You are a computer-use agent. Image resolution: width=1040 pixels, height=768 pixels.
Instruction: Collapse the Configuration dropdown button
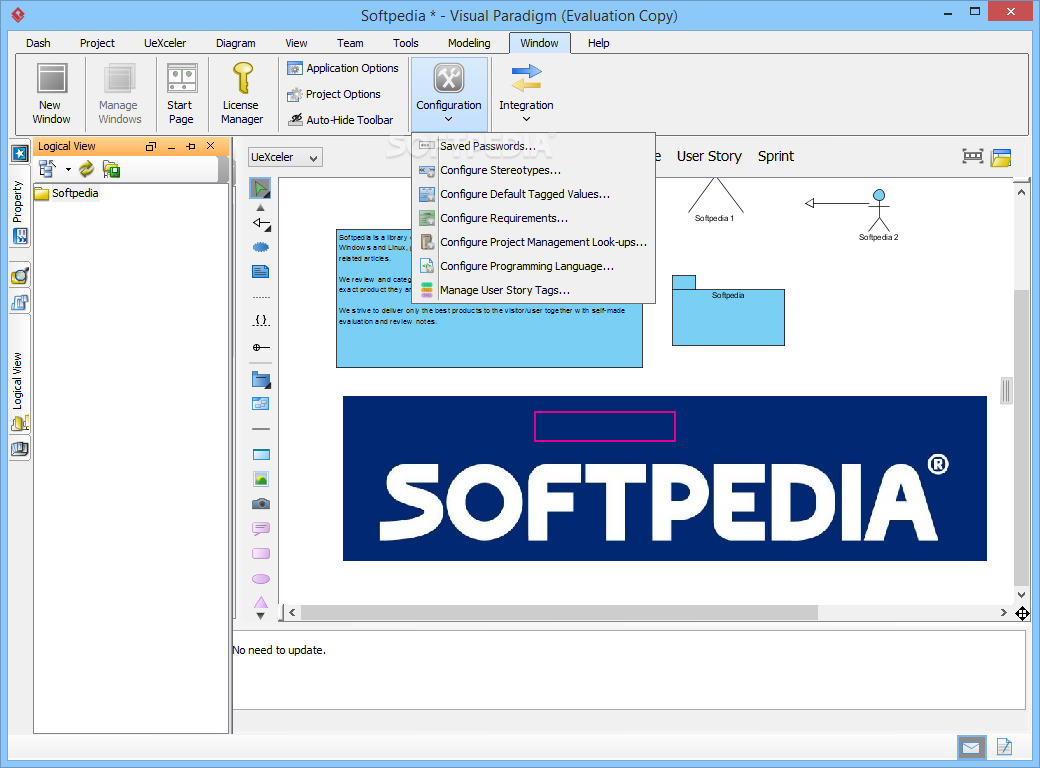click(x=449, y=94)
